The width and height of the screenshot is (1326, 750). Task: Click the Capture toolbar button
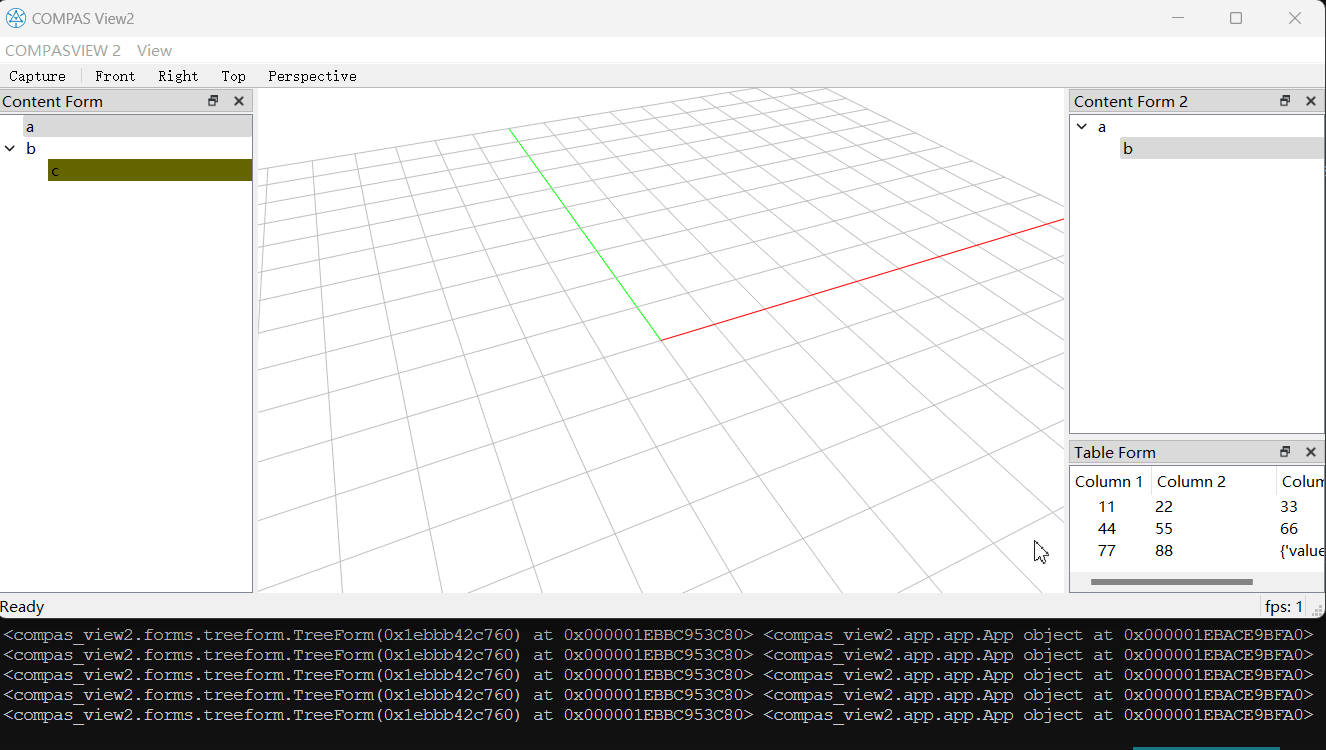(37, 75)
